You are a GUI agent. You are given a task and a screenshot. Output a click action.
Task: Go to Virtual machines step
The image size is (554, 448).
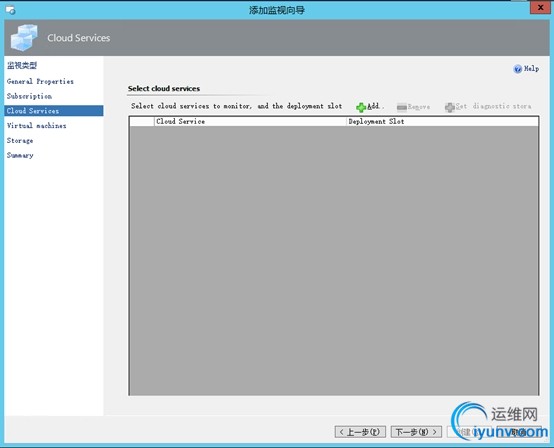click(36, 125)
